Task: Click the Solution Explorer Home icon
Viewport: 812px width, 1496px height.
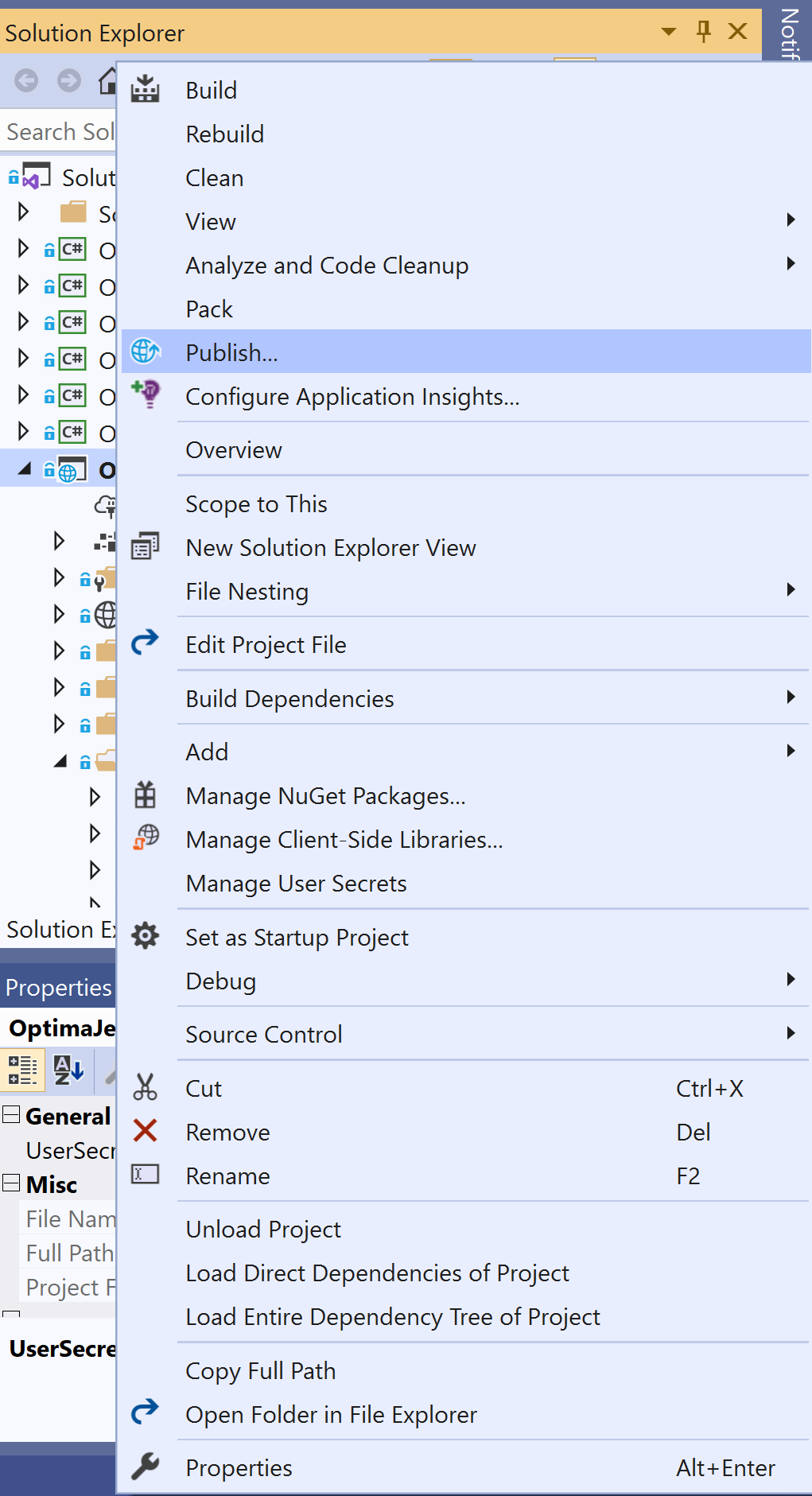Action: (107, 80)
